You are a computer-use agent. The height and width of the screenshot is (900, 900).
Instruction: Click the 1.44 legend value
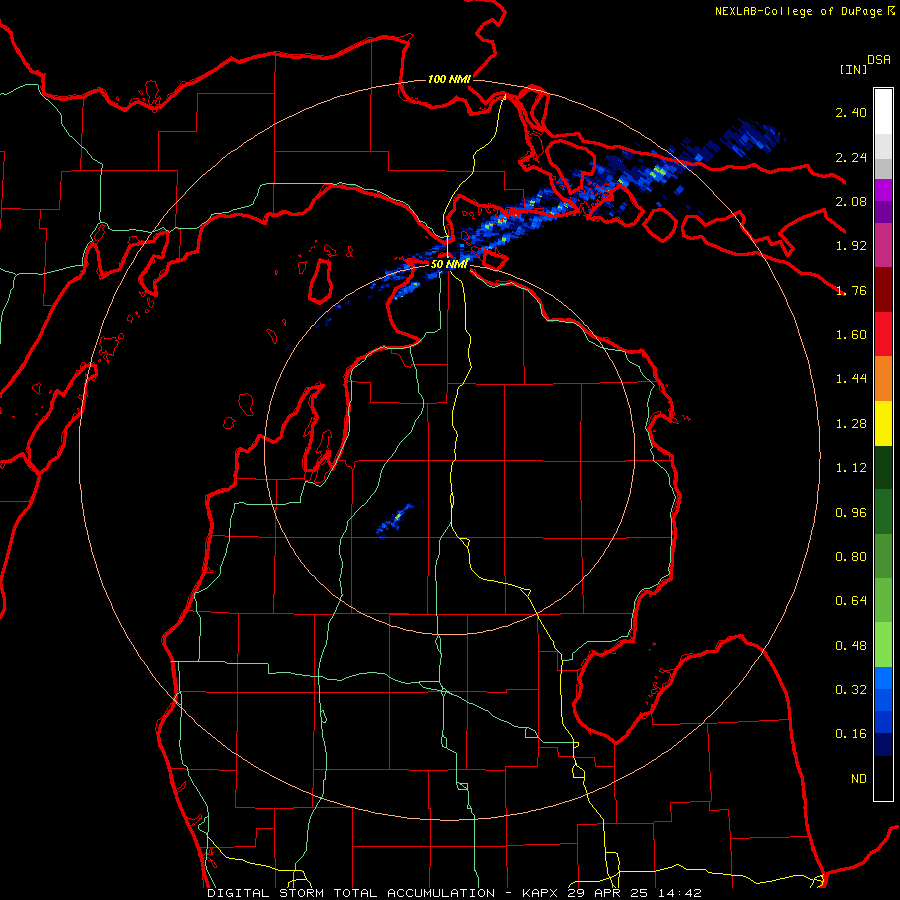(x=851, y=379)
